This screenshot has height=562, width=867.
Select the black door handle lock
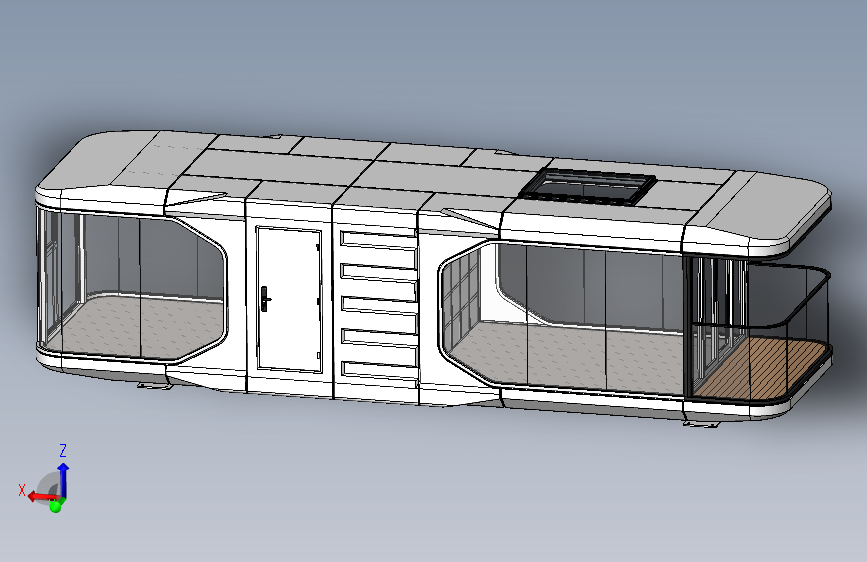coord(265,299)
